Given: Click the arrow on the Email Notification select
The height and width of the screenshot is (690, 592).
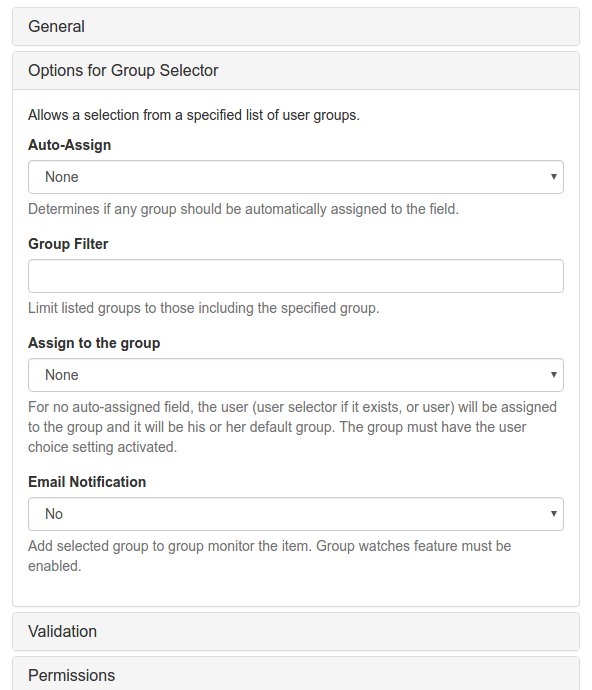Looking at the screenshot, I should point(554,514).
